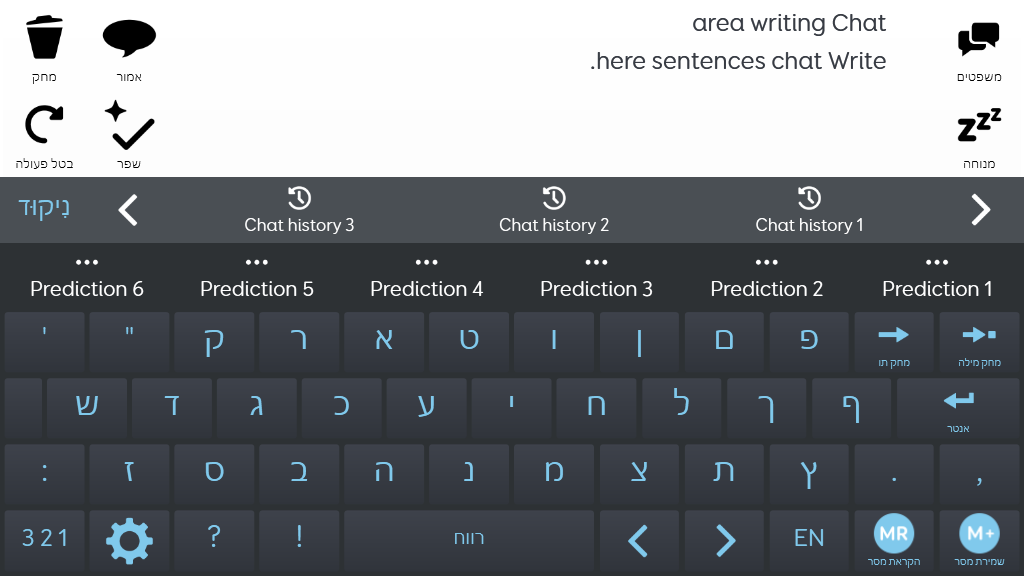Click delete word arrow key
1024x576 pixels.
click(979, 342)
